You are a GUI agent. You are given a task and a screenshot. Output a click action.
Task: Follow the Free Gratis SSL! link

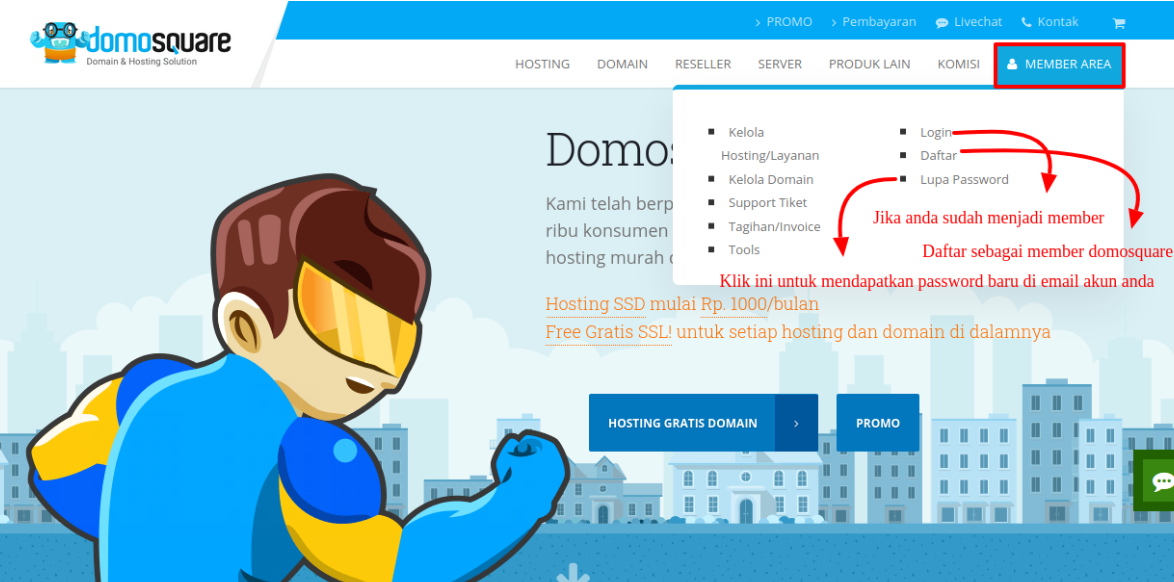(609, 332)
